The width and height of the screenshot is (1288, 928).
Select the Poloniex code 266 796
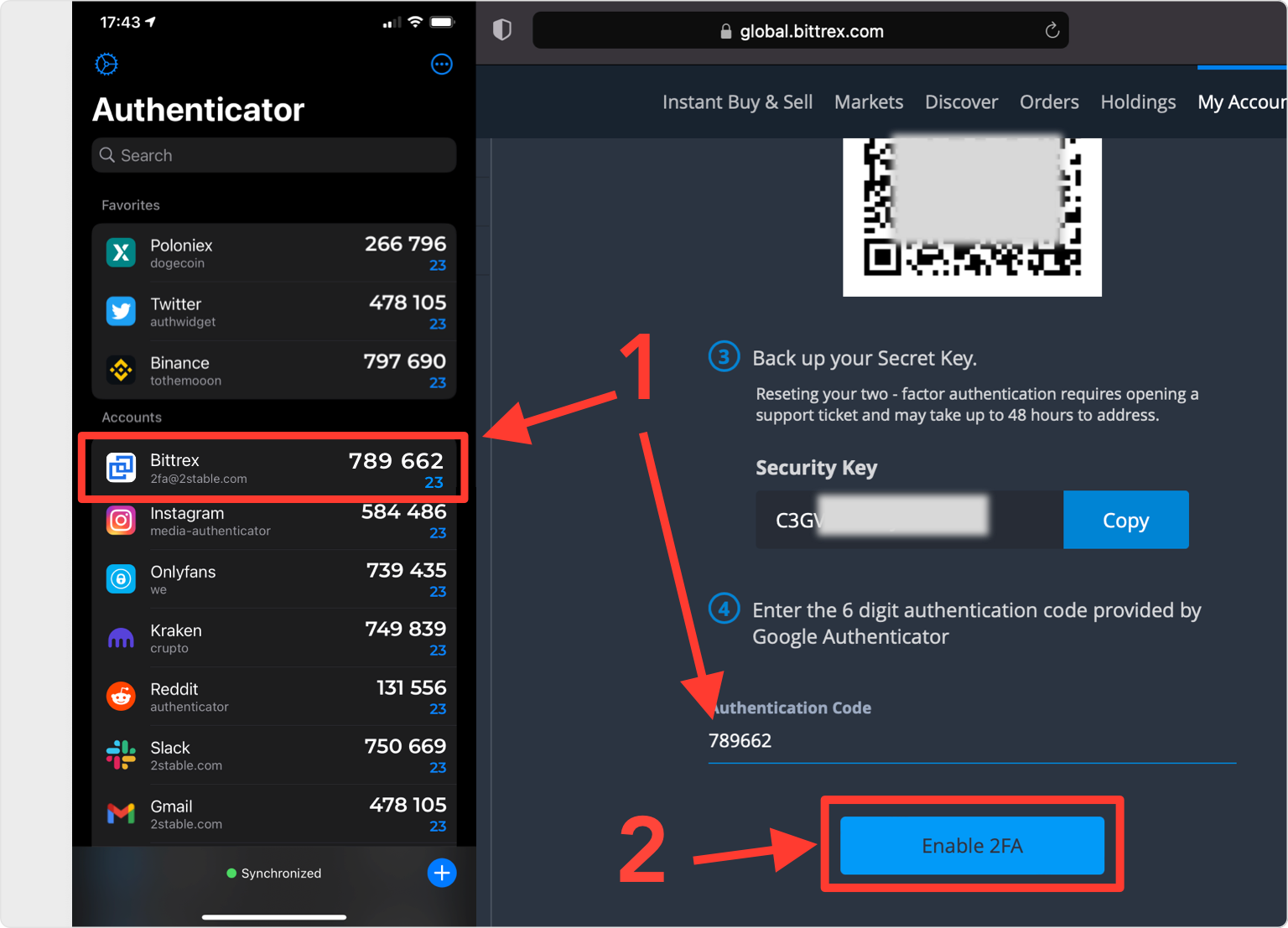coord(405,244)
